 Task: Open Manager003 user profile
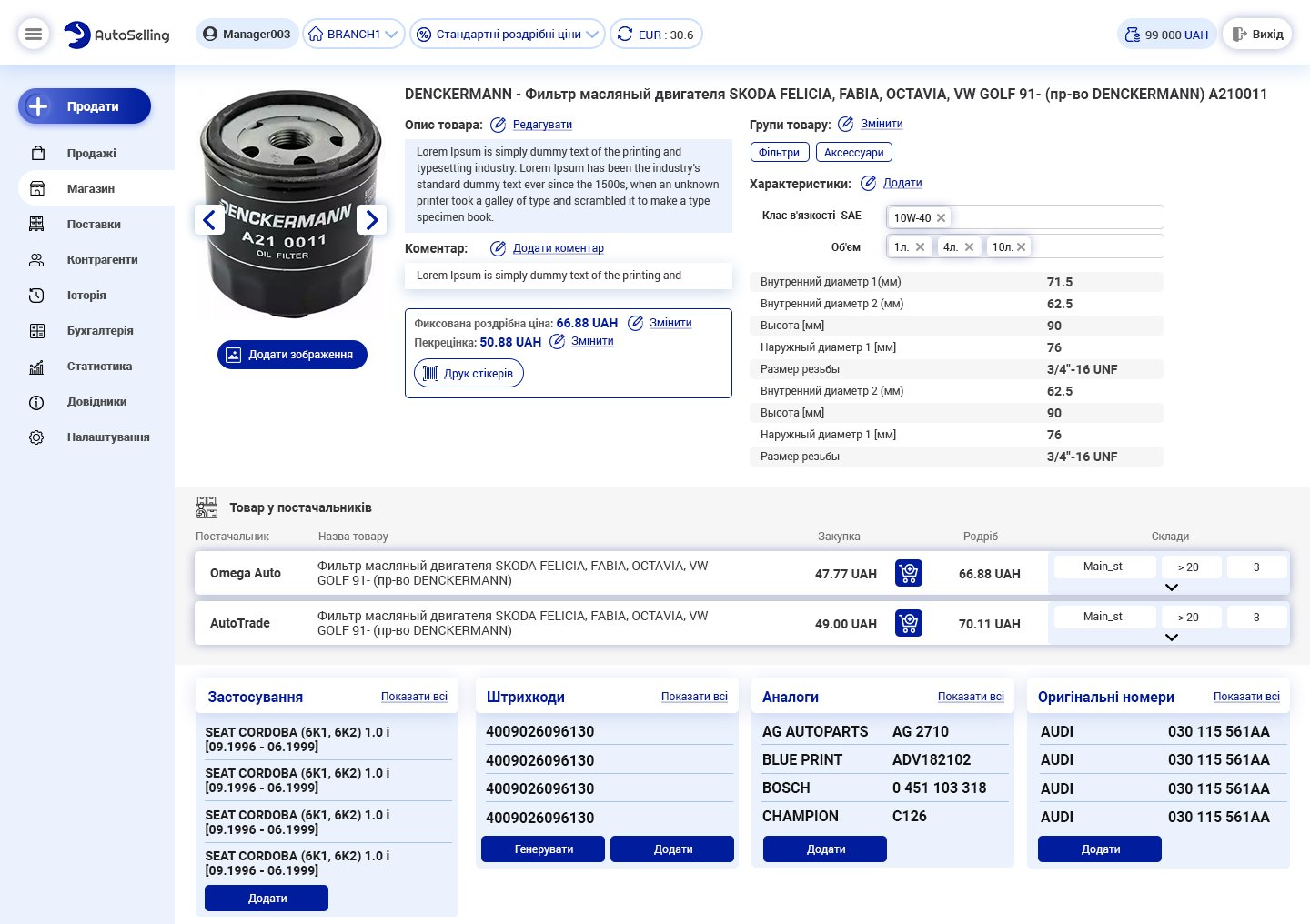click(247, 35)
